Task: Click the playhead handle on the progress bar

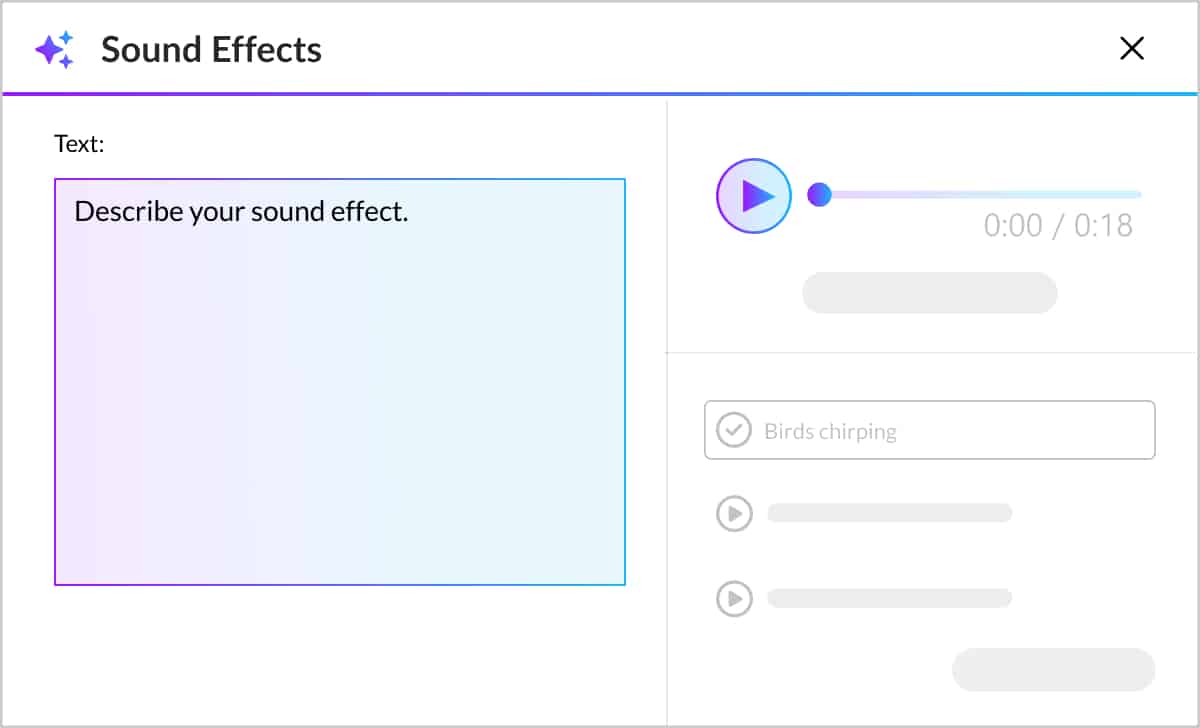Action: (x=820, y=195)
